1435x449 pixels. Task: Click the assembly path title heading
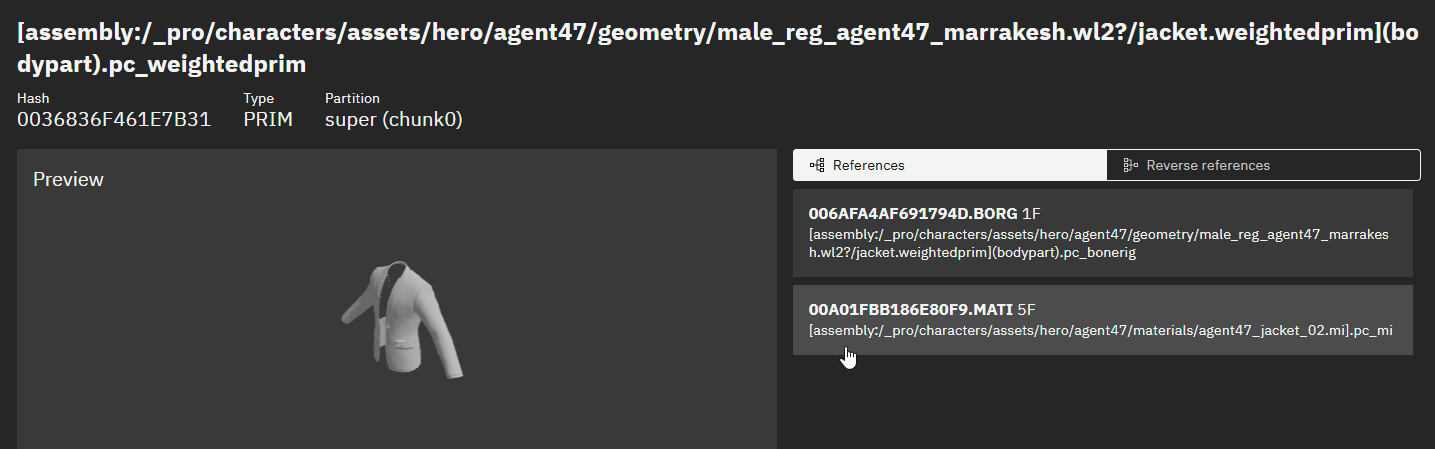(x=717, y=49)
